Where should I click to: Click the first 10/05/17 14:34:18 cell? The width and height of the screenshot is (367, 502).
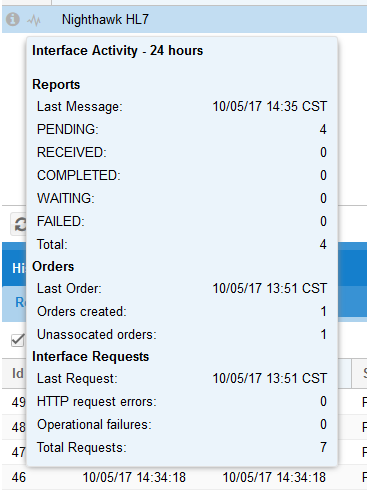click(134, 477)
